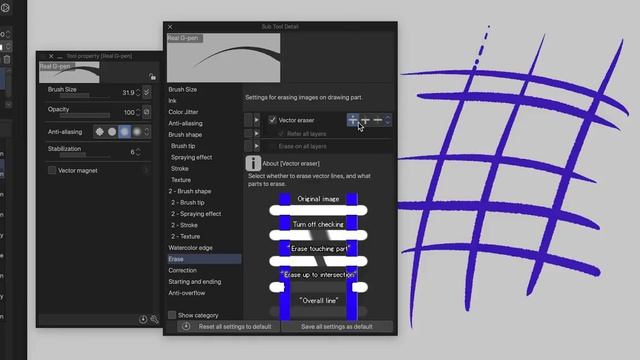Select the '2 - Stroke' category
Screen dimensions: 640x360
184,225
